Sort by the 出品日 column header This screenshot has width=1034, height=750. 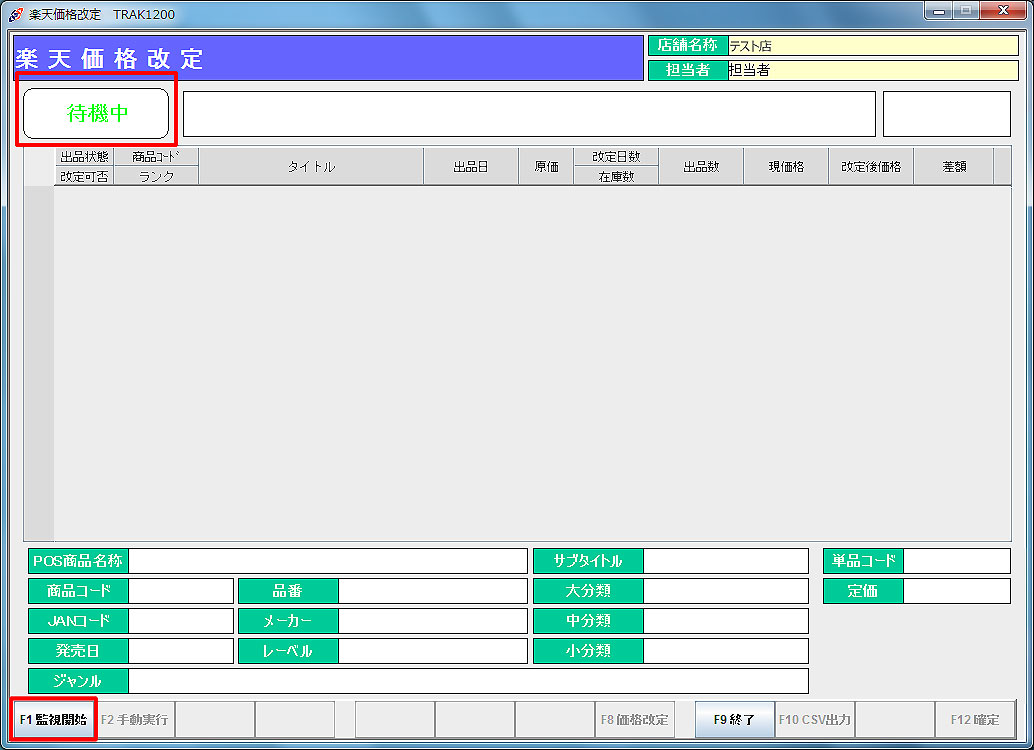pos(470,167)
